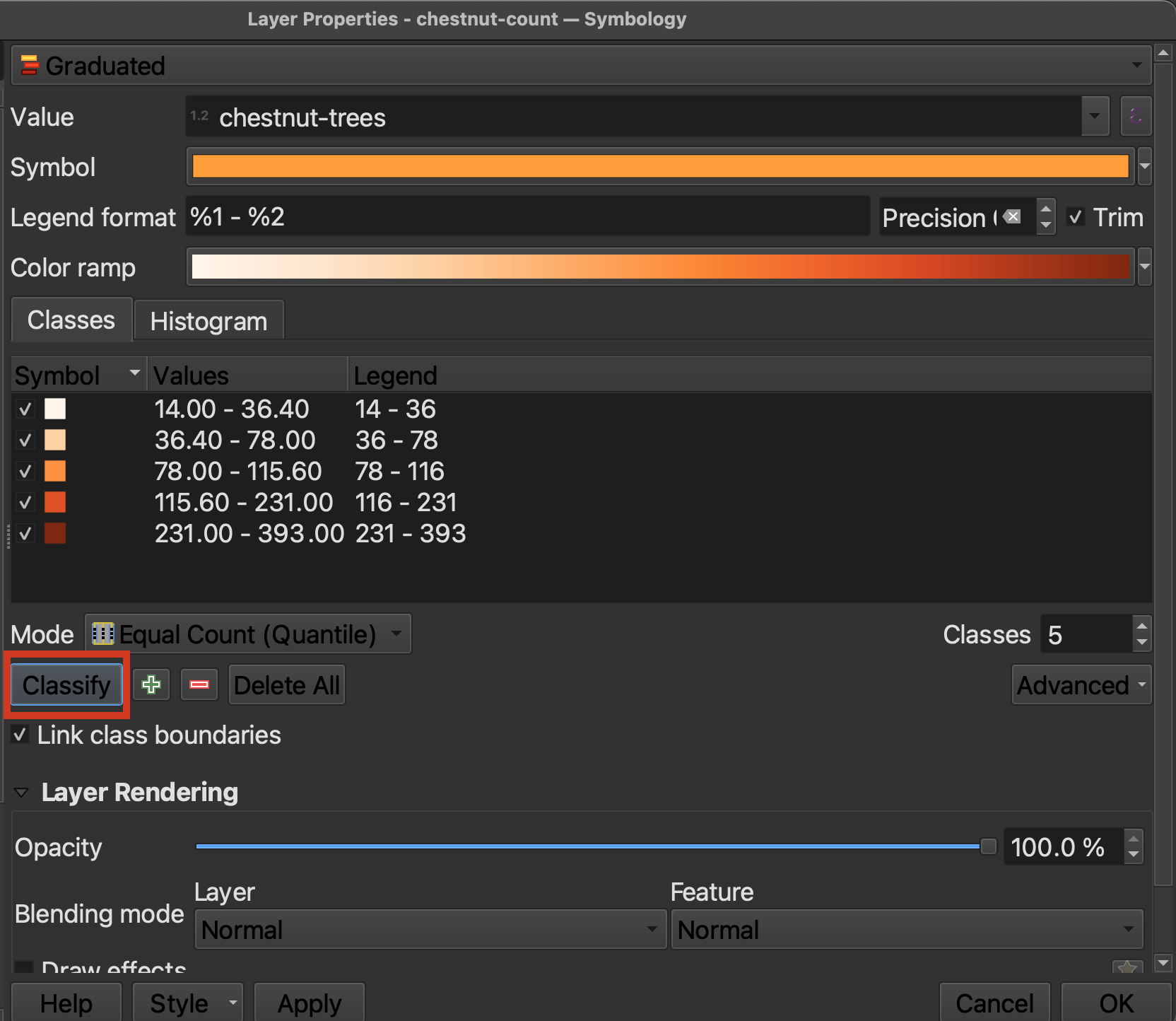Switch to the Histogram tab
The image size is (1176, 1021).
click(x=208, y=321)
